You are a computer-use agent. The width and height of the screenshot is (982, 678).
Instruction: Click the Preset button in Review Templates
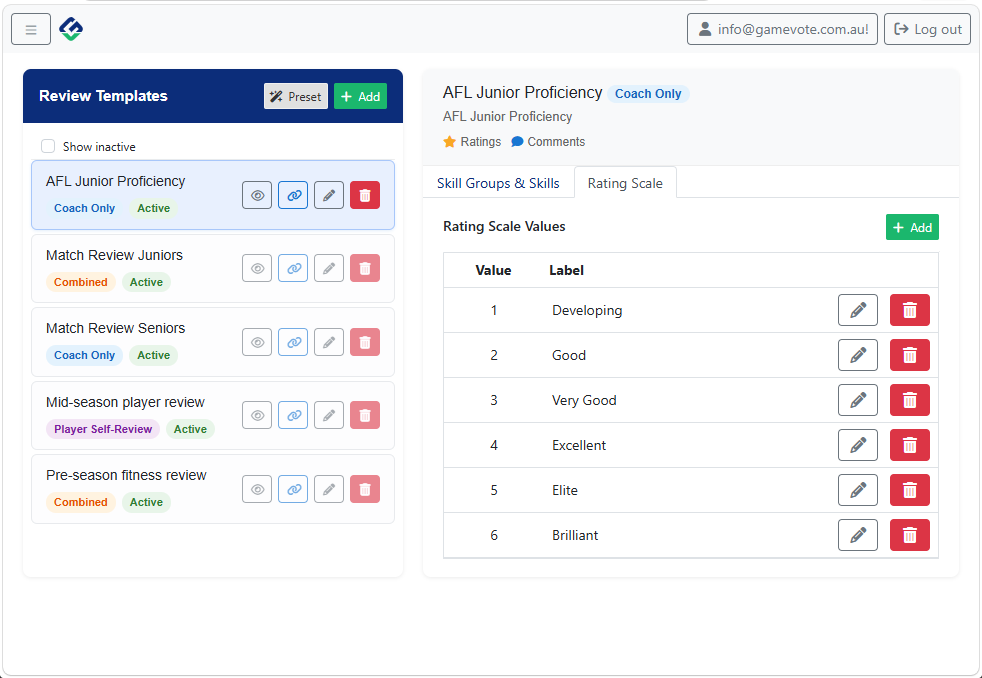click(x=295, y=96)
